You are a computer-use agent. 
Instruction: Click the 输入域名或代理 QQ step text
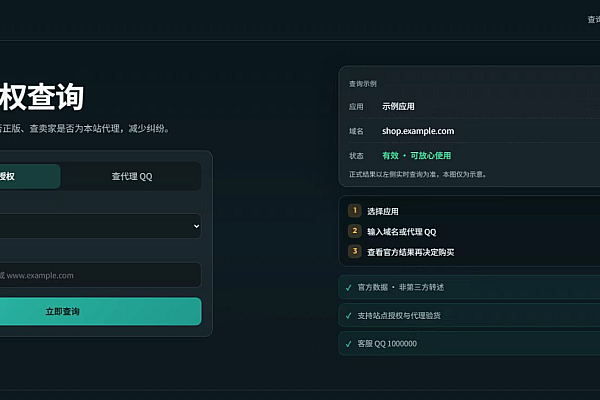401,232
